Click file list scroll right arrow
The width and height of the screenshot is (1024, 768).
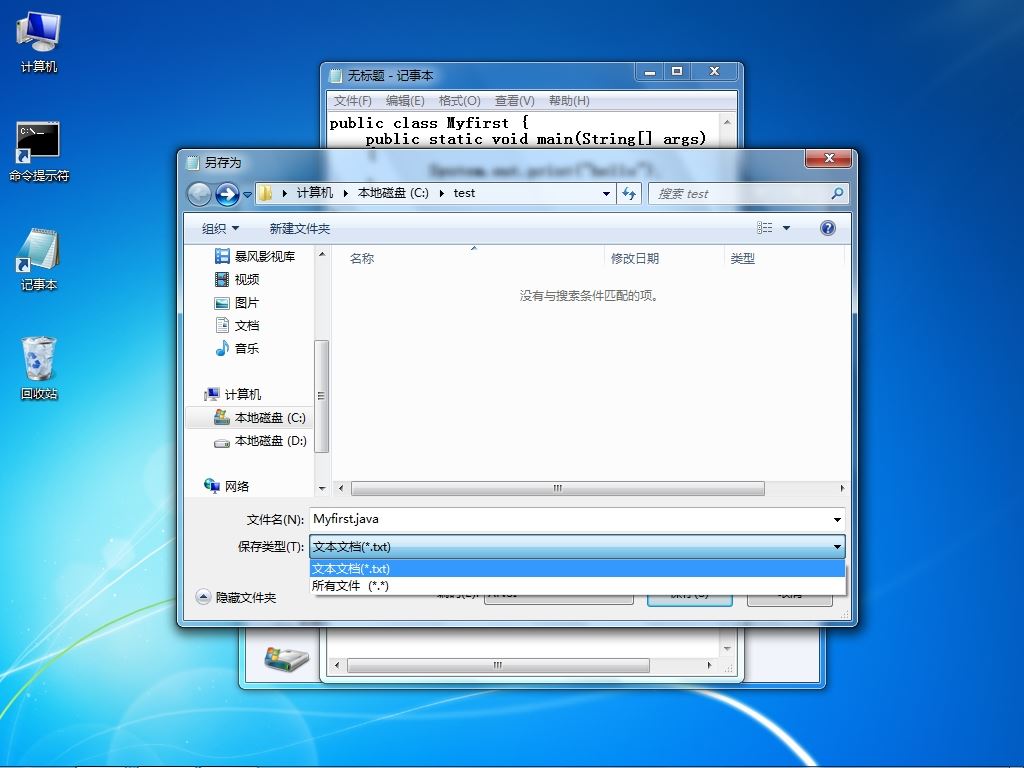pyautogui.click(x=842, y=488)
